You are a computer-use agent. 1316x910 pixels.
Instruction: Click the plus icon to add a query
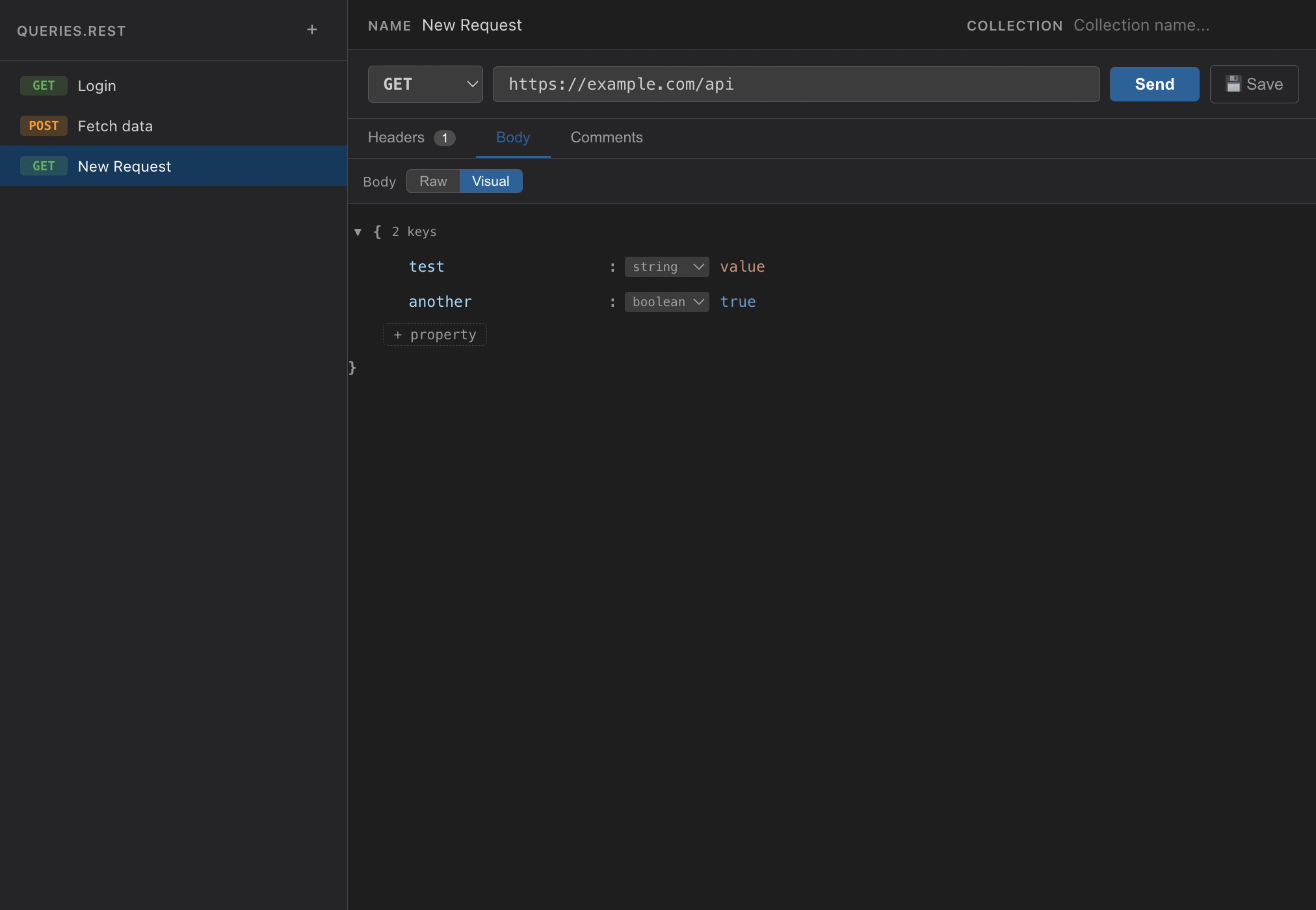coord(312,30)
